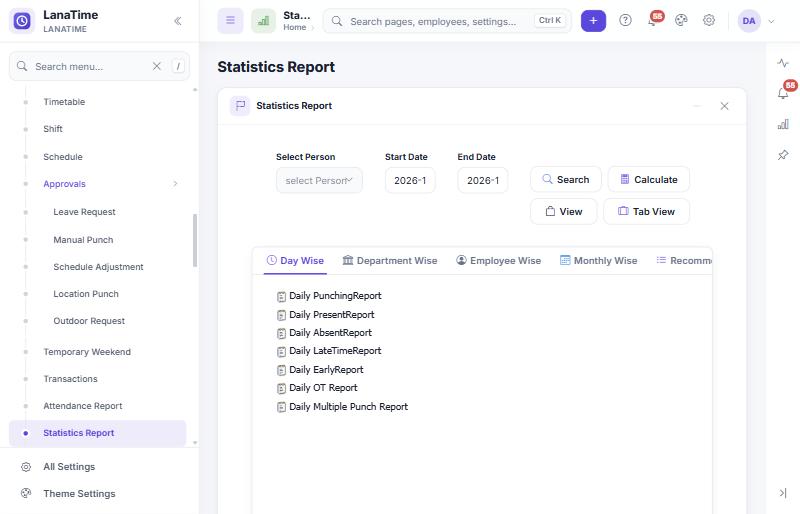Switch to the Day Wise tab
Screen dimensions: 800x514
click(x=295, y=261)
